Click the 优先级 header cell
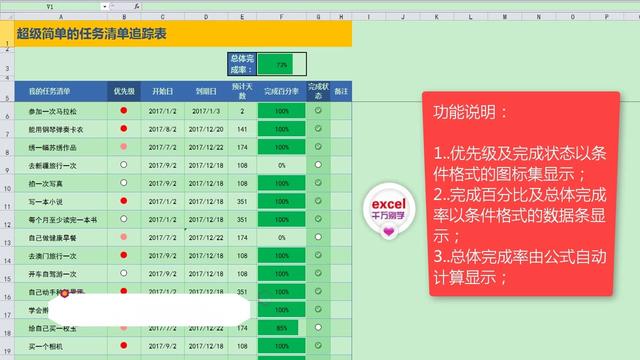This screenshot has width=640, height=360. [x=124, y=91]
